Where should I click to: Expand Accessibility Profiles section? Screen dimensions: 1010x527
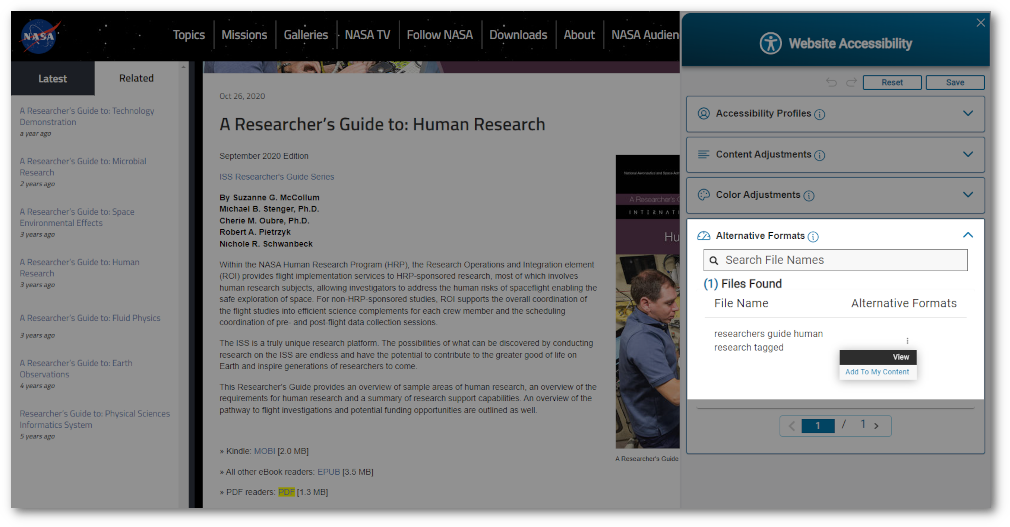pos(967,113)
